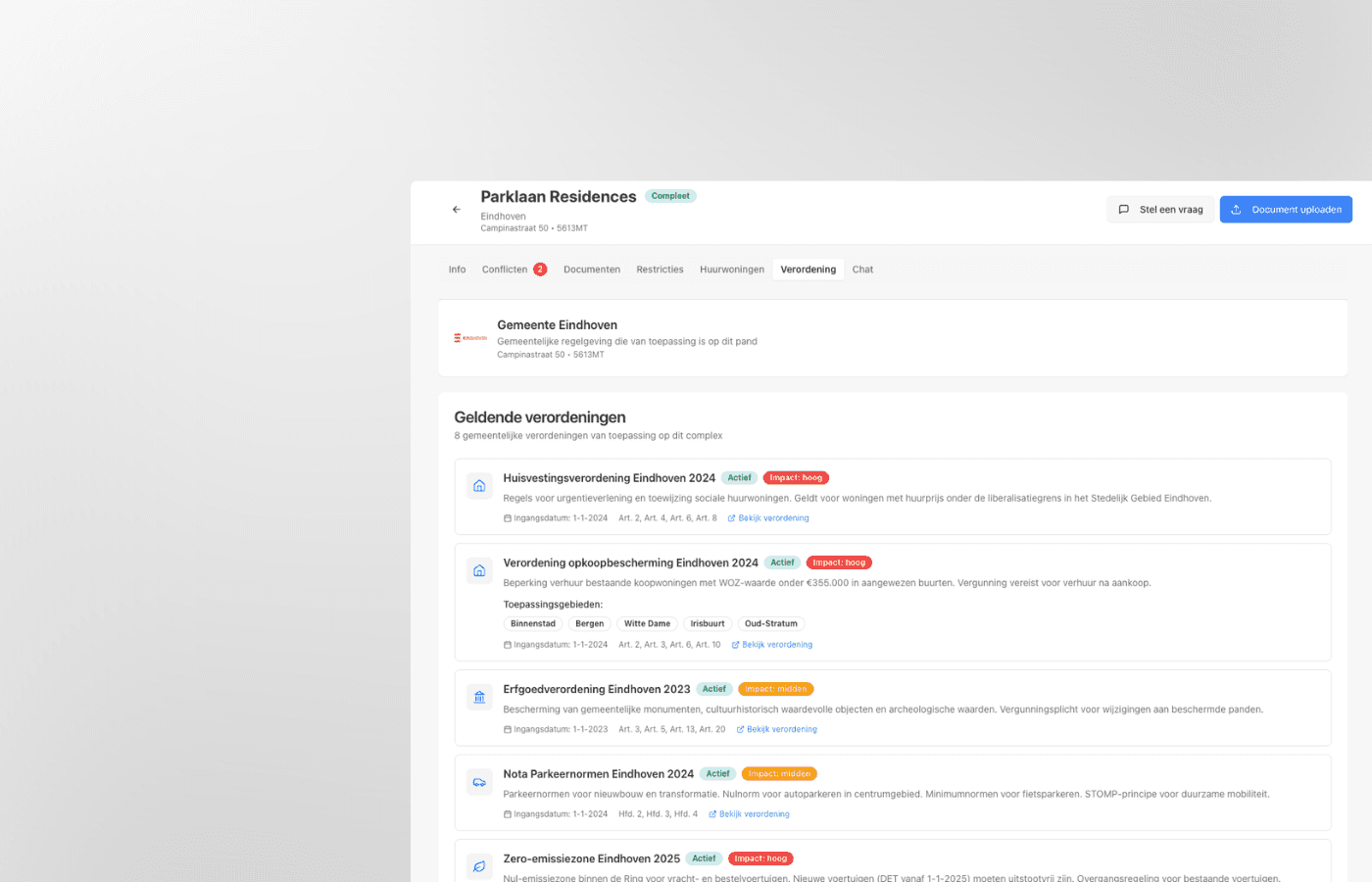Open Bekijk verordening for Erfgoedverordening 2023
This screenshot has width=1372, height=882.
[777, 729]
